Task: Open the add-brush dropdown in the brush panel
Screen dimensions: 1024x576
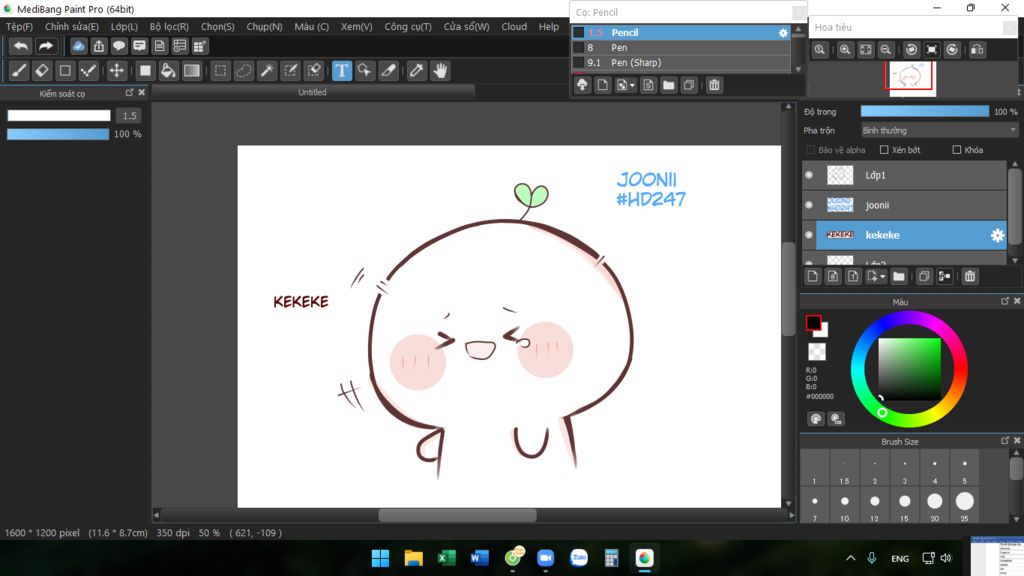Action: tap(632, 86)
